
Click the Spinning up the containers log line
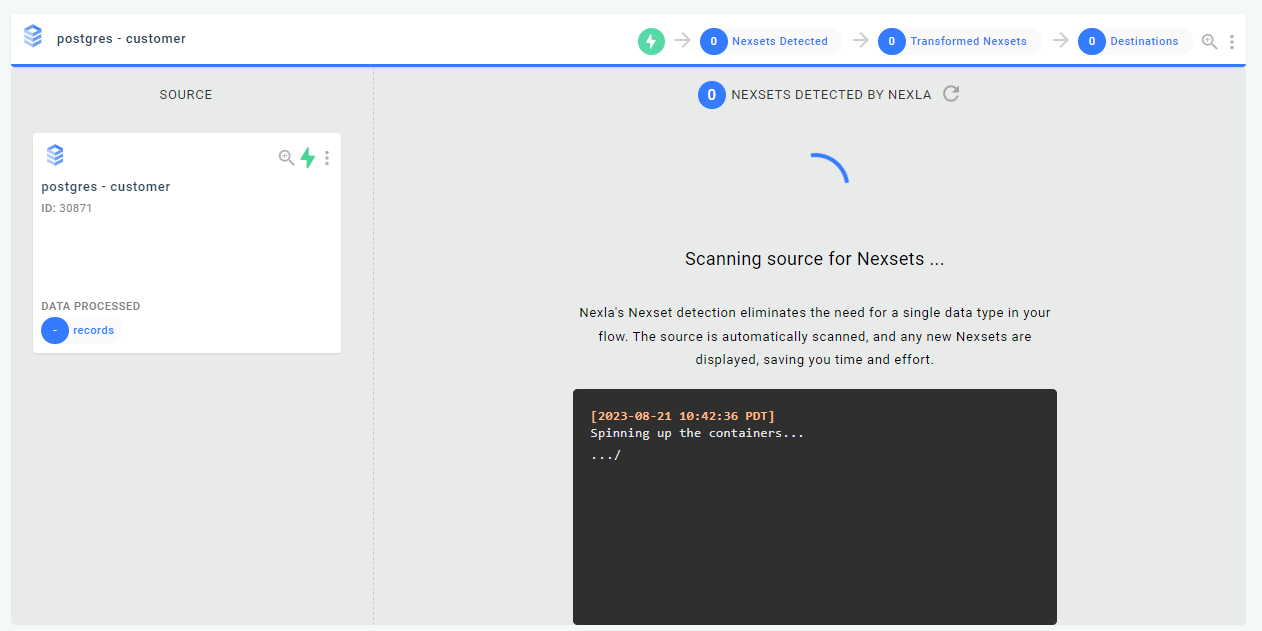click(697, 433)
